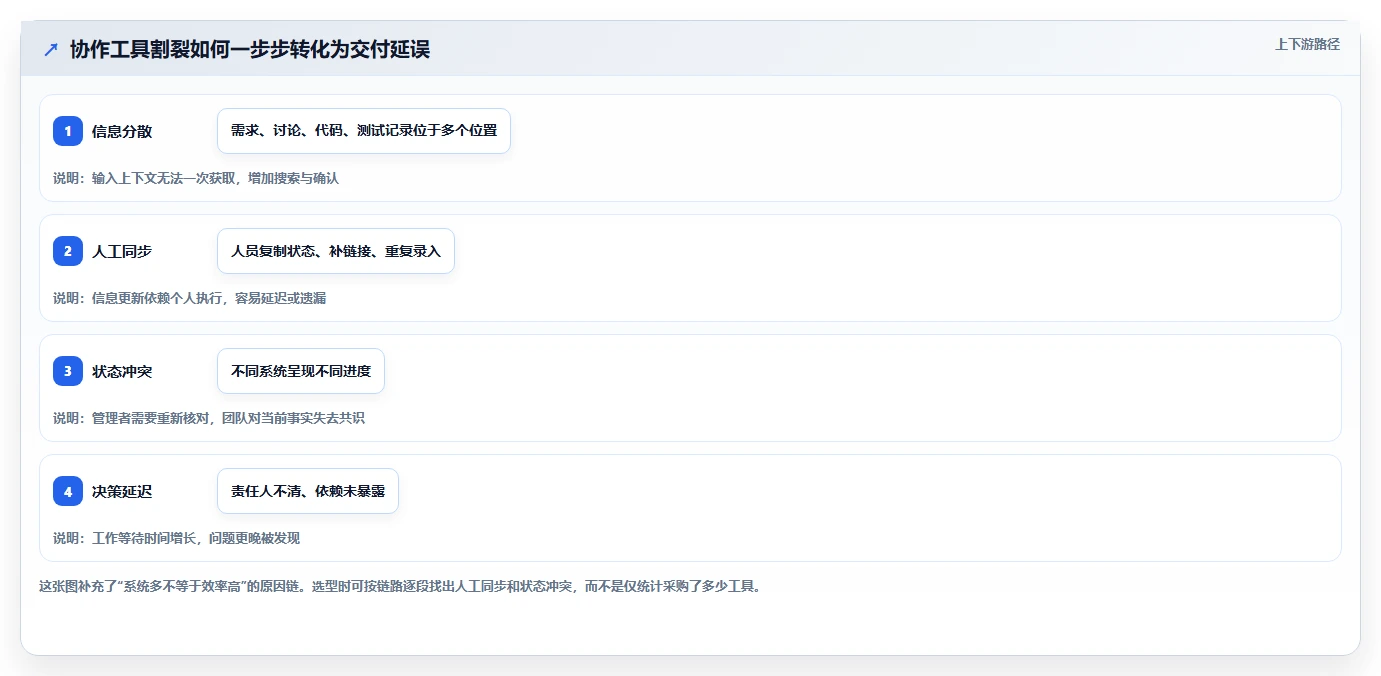This screenshot has width=1381, height=676.
Task: Click the chip 人员复制状态、补链接、重复录入
Action: tap(336, 251)
